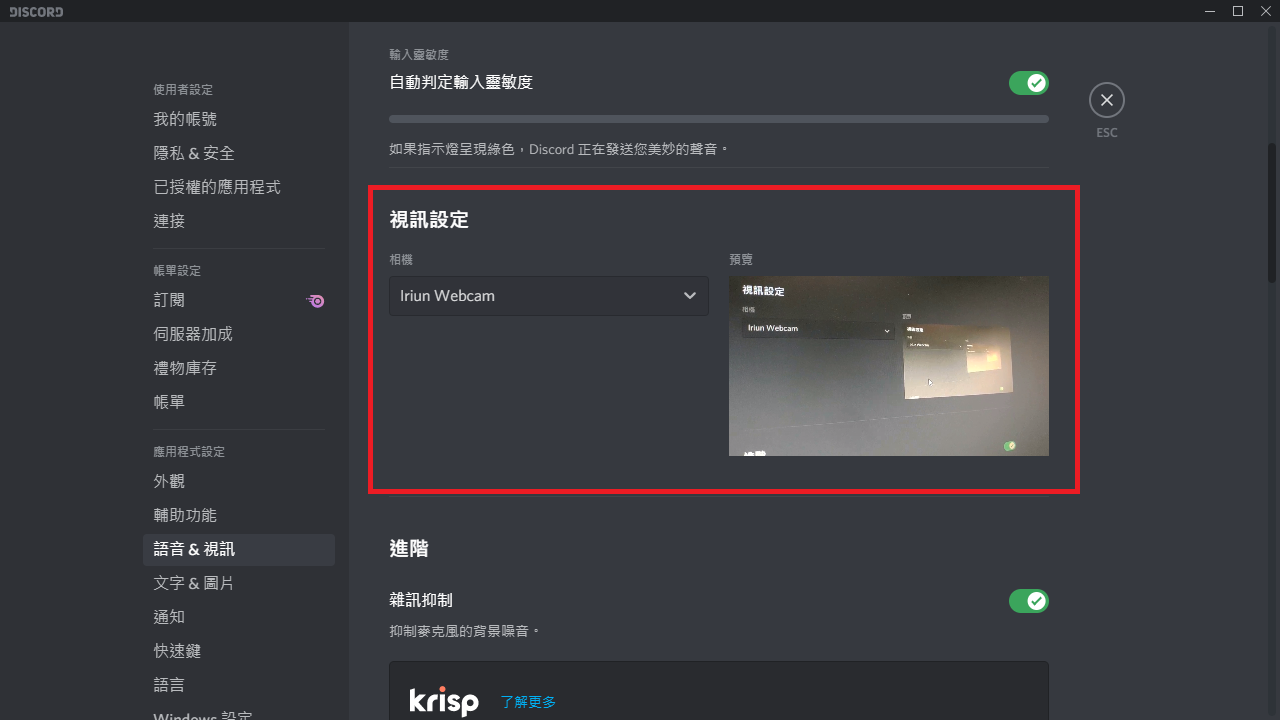This screenshot has height=720, width=1280.
Task: Select 訂閱 in the sidebar
Action: tap(238, 300)
